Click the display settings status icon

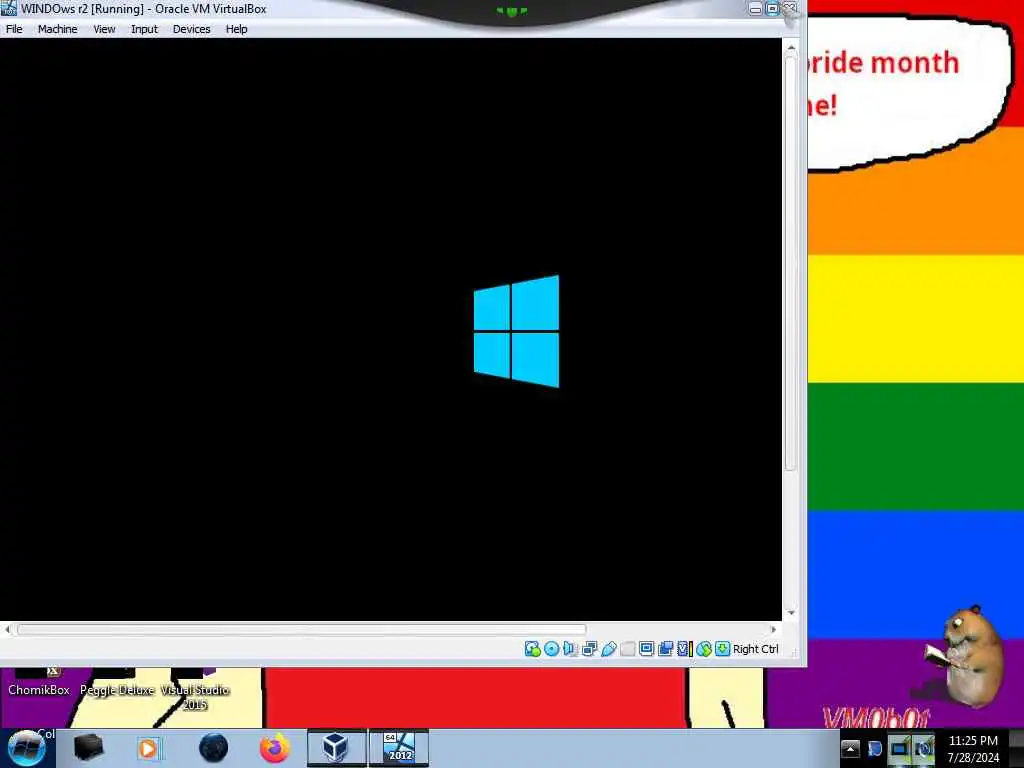coord(646,648)
